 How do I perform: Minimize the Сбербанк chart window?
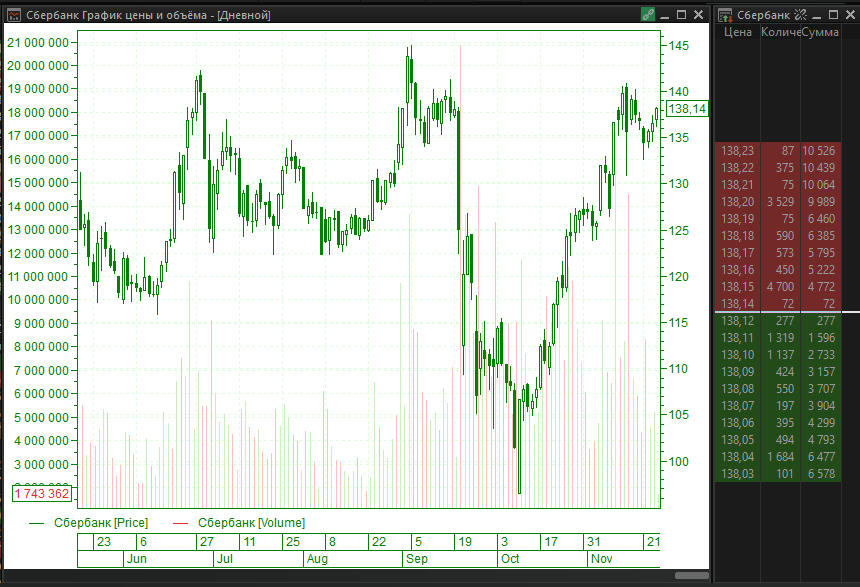pos(665,15)
